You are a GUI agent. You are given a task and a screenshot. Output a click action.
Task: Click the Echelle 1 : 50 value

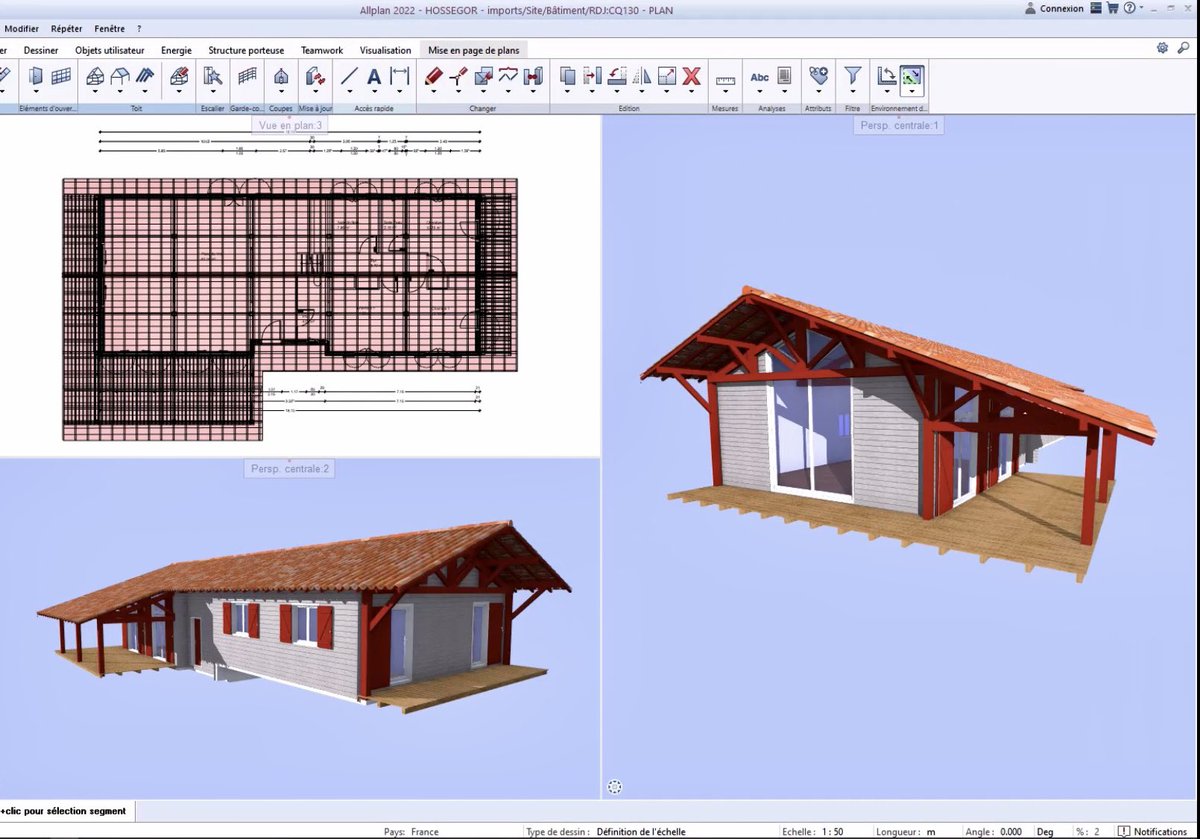(834, 832)
